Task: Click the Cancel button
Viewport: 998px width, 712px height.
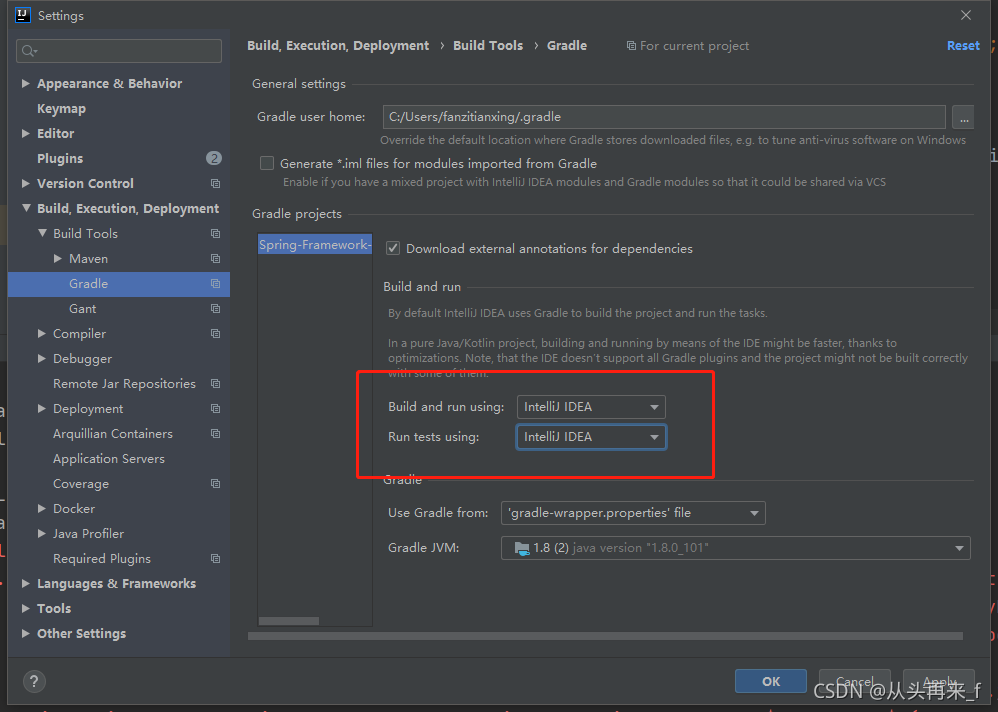Action: tap(855, 681)
